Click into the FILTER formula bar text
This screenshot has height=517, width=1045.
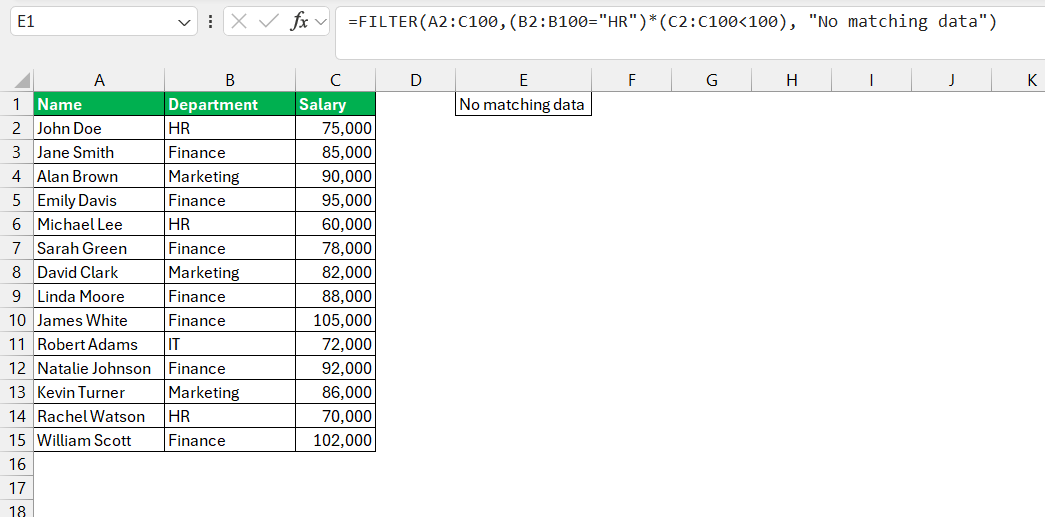pos(672,21)
